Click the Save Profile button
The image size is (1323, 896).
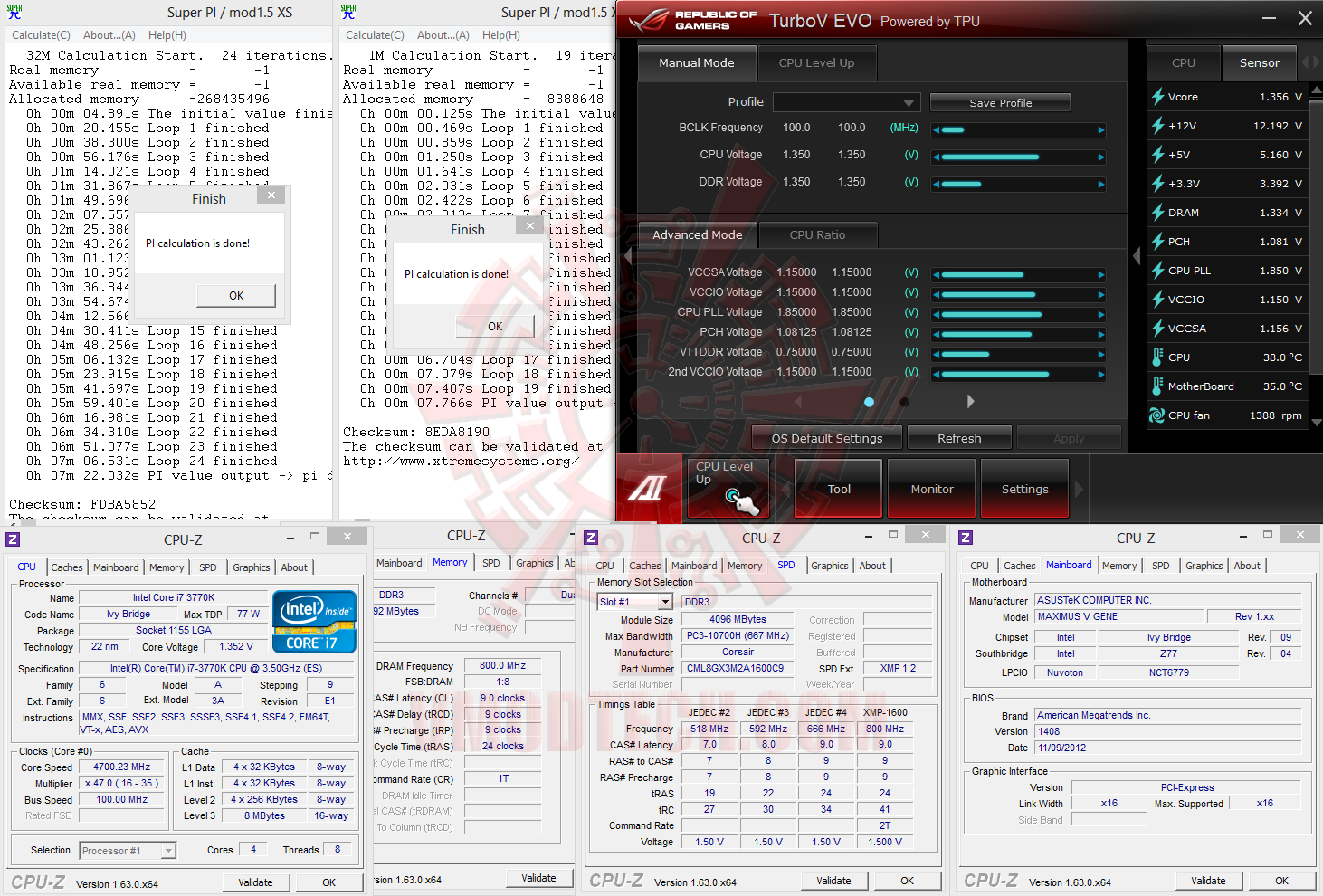pos(1000,103)
